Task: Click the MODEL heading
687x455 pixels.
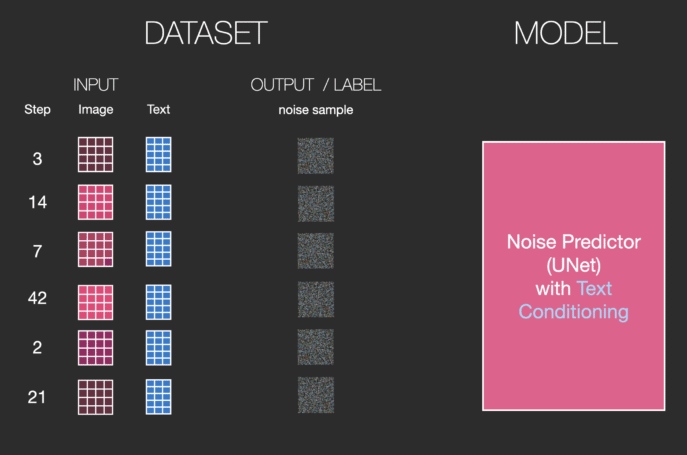Action: 566,33
